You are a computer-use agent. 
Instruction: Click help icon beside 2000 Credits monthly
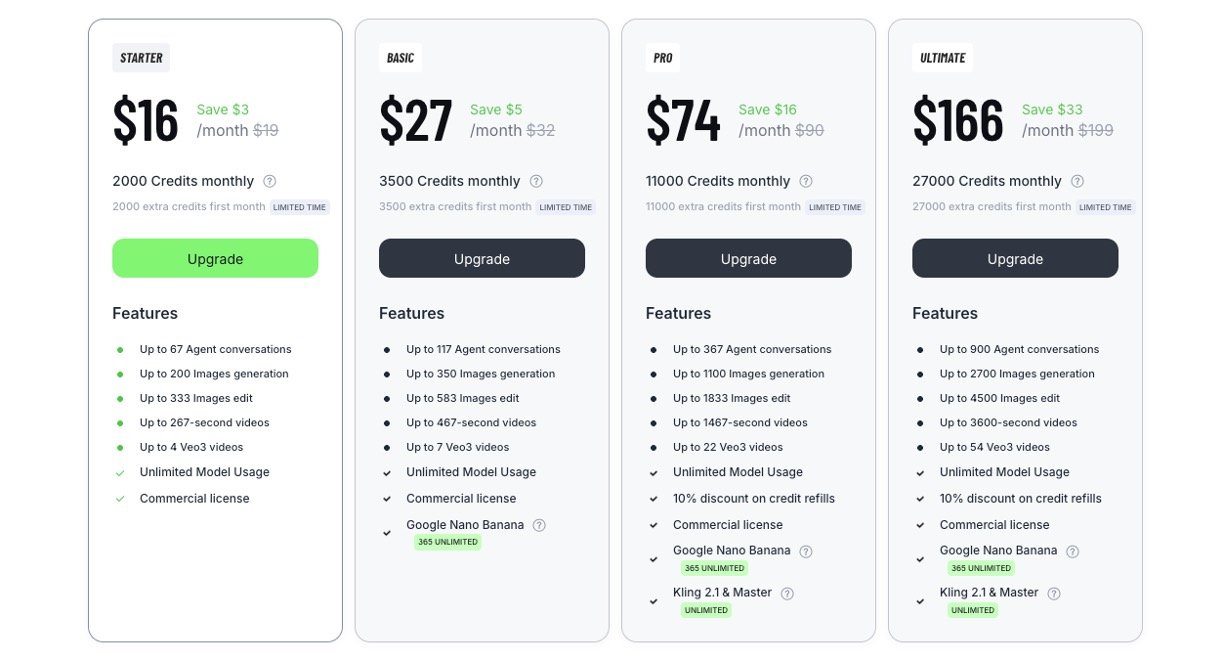270,181
